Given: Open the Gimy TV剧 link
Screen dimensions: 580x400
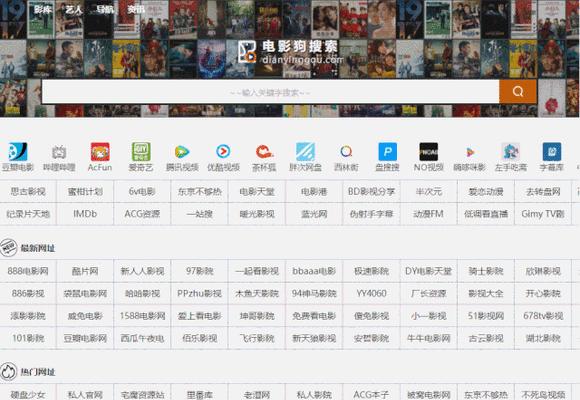Looking at the screenshot, I should pyautogui.click(x=543, y=214).
